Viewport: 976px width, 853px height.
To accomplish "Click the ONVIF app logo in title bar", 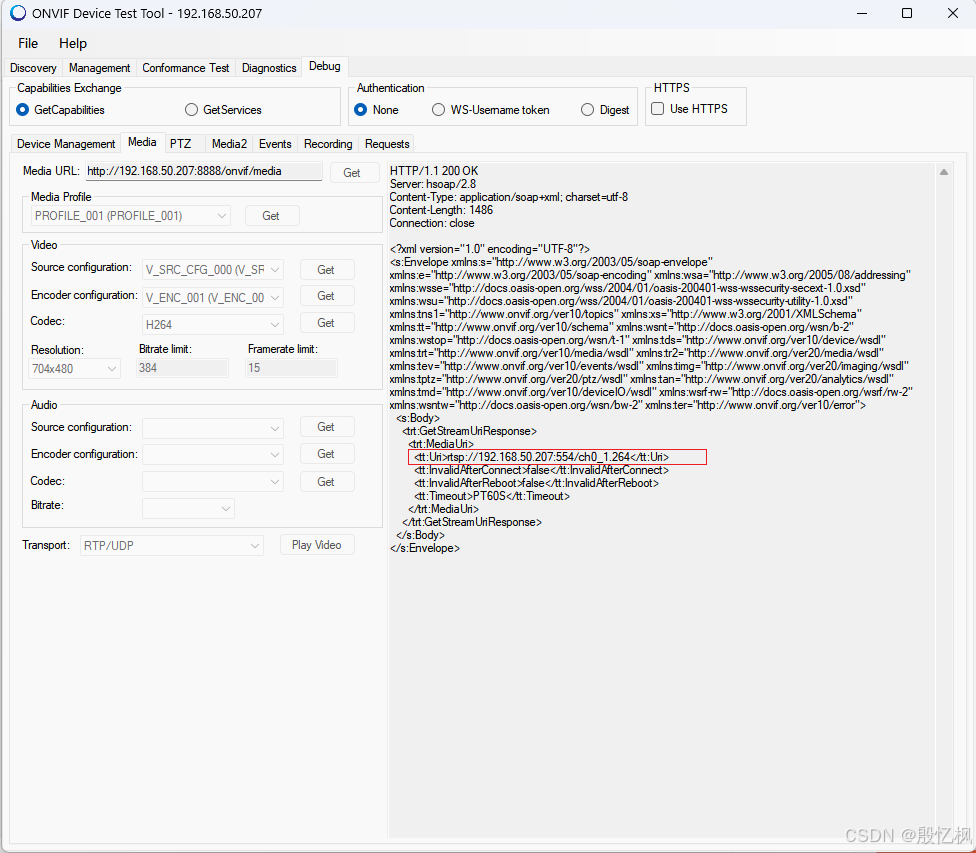I will tap(18, 12).
